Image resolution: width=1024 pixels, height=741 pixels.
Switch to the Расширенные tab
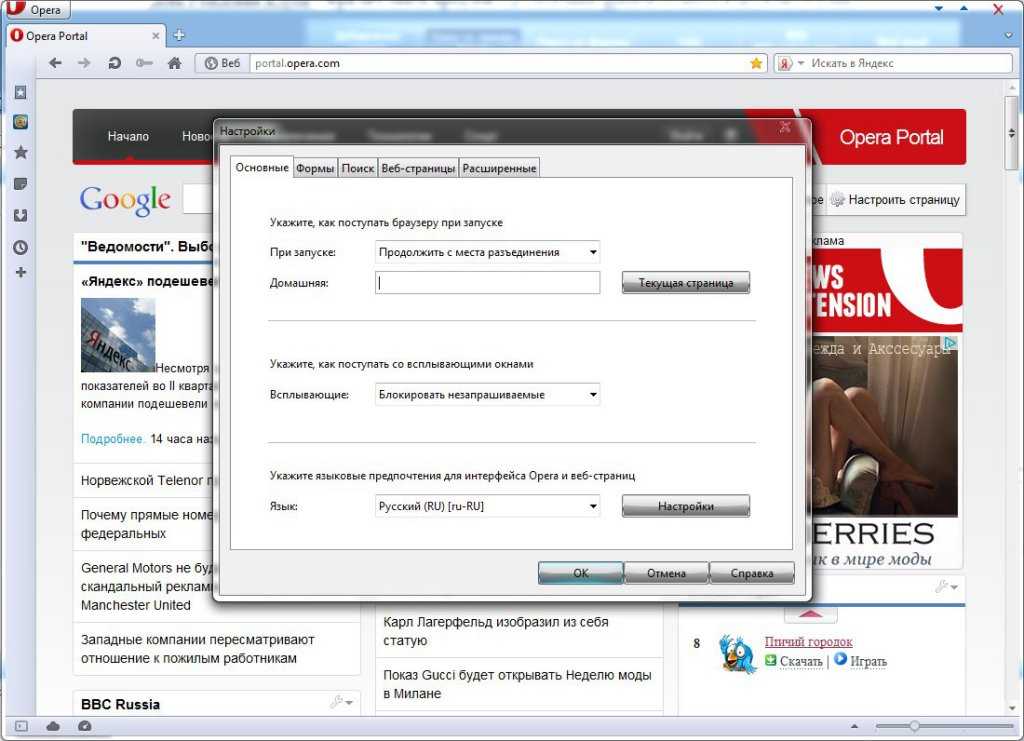(499, 168)
